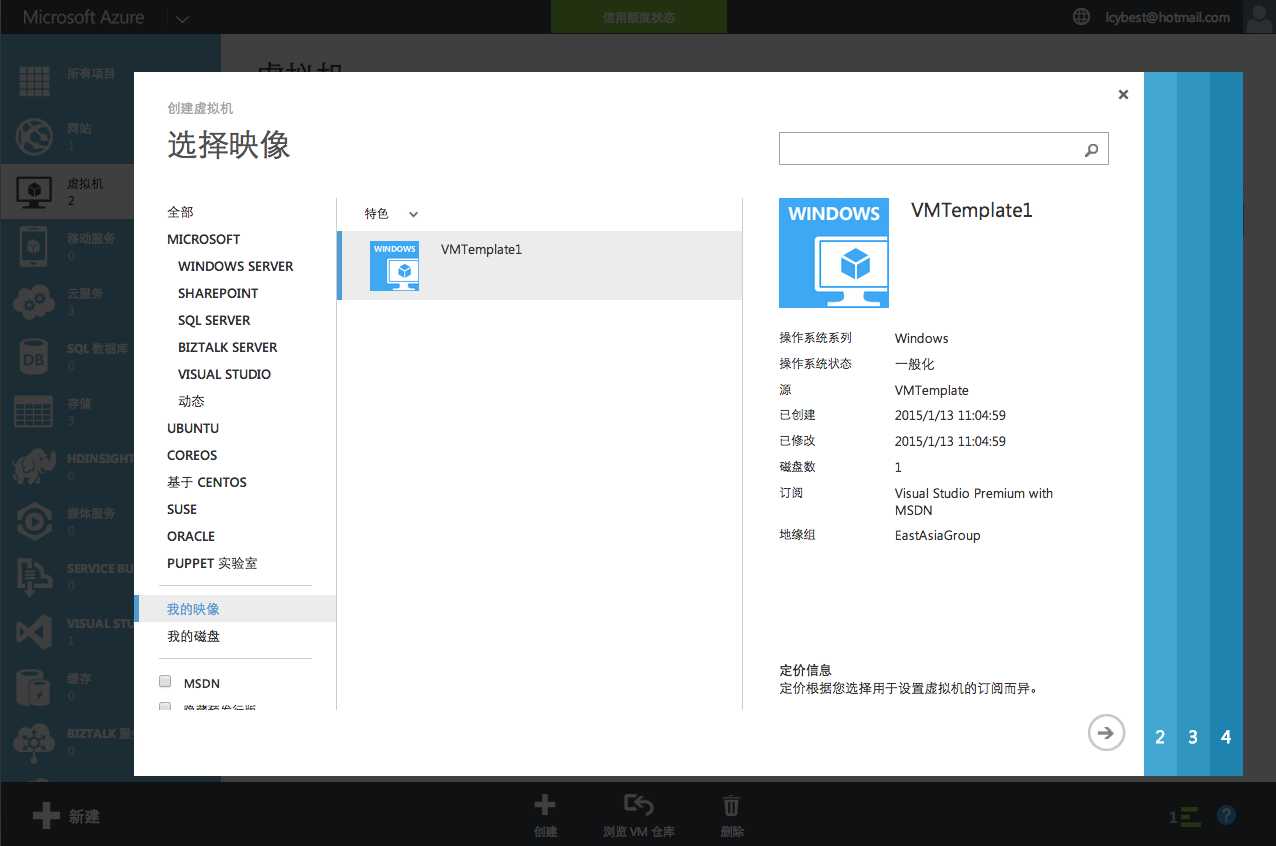Click the source value VMTemplate
The image size is (1276, 846).
click(932, 390)
